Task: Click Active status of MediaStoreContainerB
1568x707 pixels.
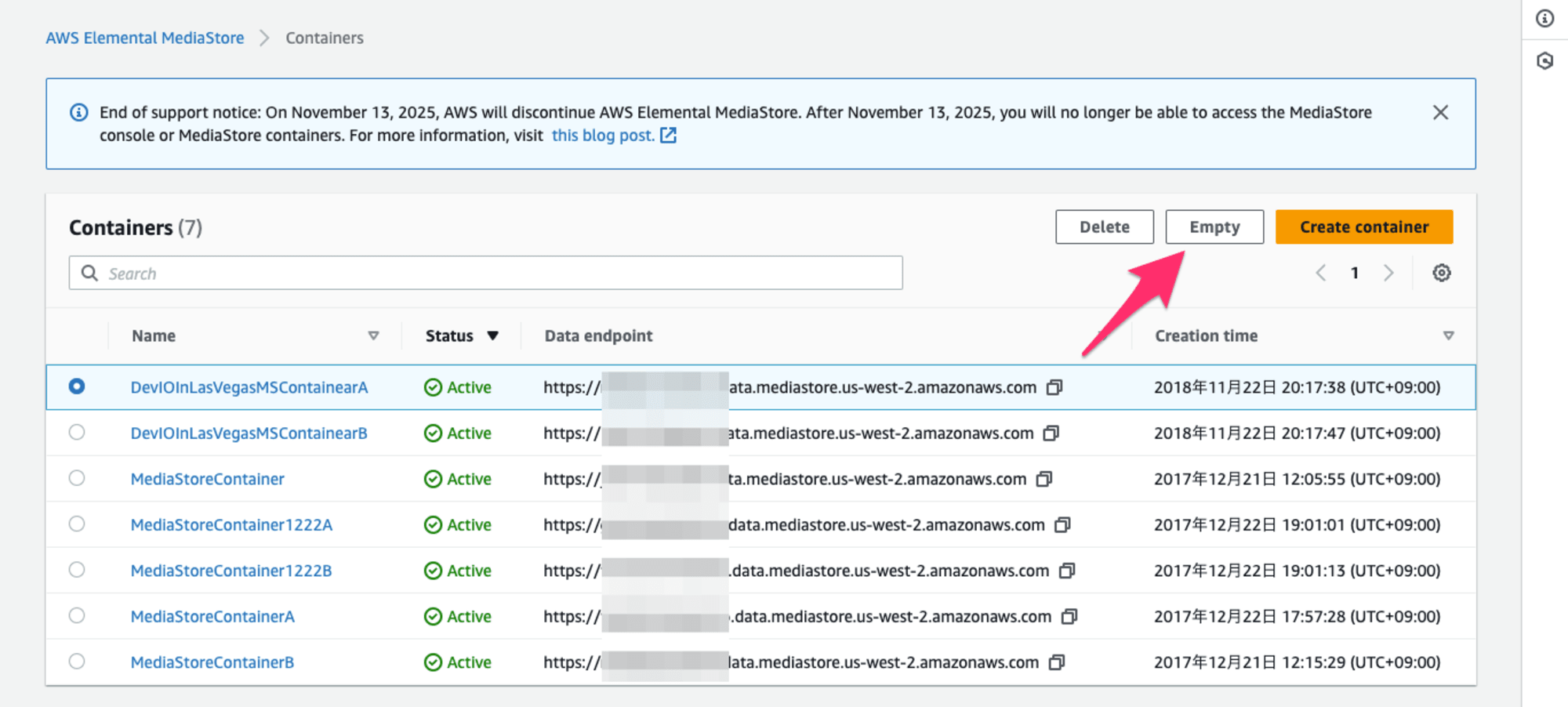Action: (458, 662)
